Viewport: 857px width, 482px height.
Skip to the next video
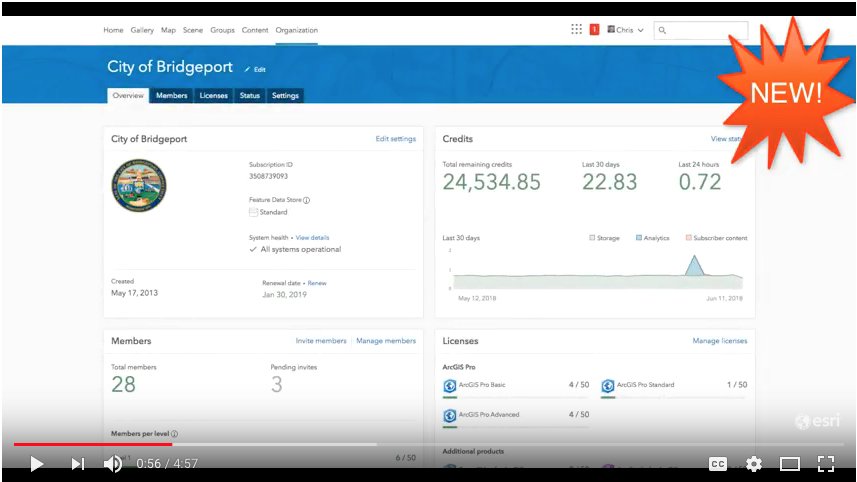click(x=78, y=464)
